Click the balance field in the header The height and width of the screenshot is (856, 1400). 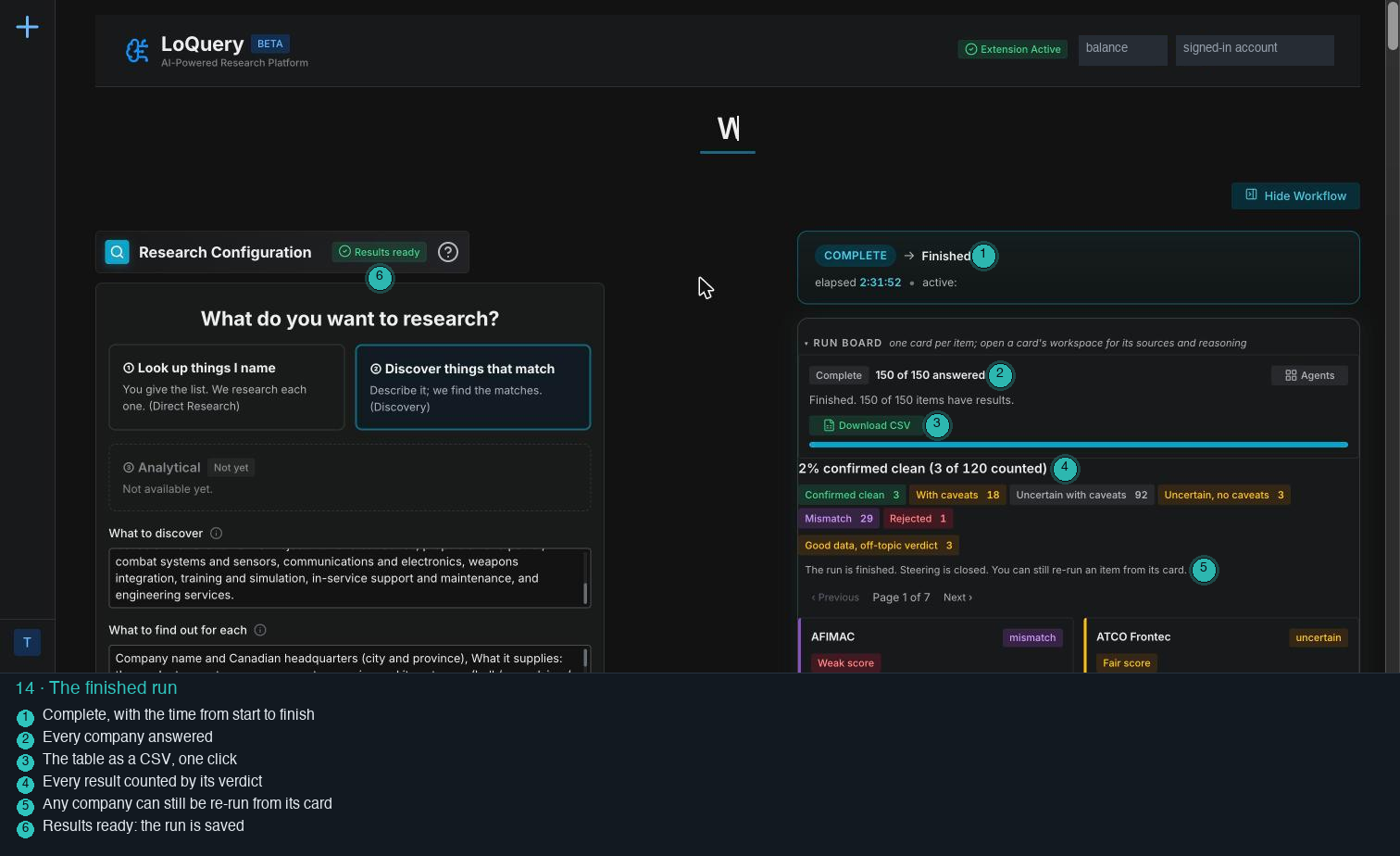(1122, 50)
